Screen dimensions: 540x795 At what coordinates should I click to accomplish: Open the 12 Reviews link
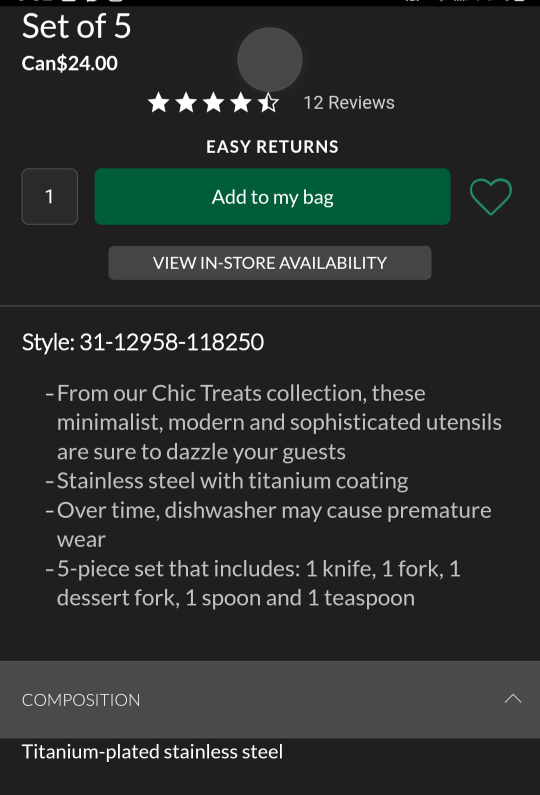[349, 102]
